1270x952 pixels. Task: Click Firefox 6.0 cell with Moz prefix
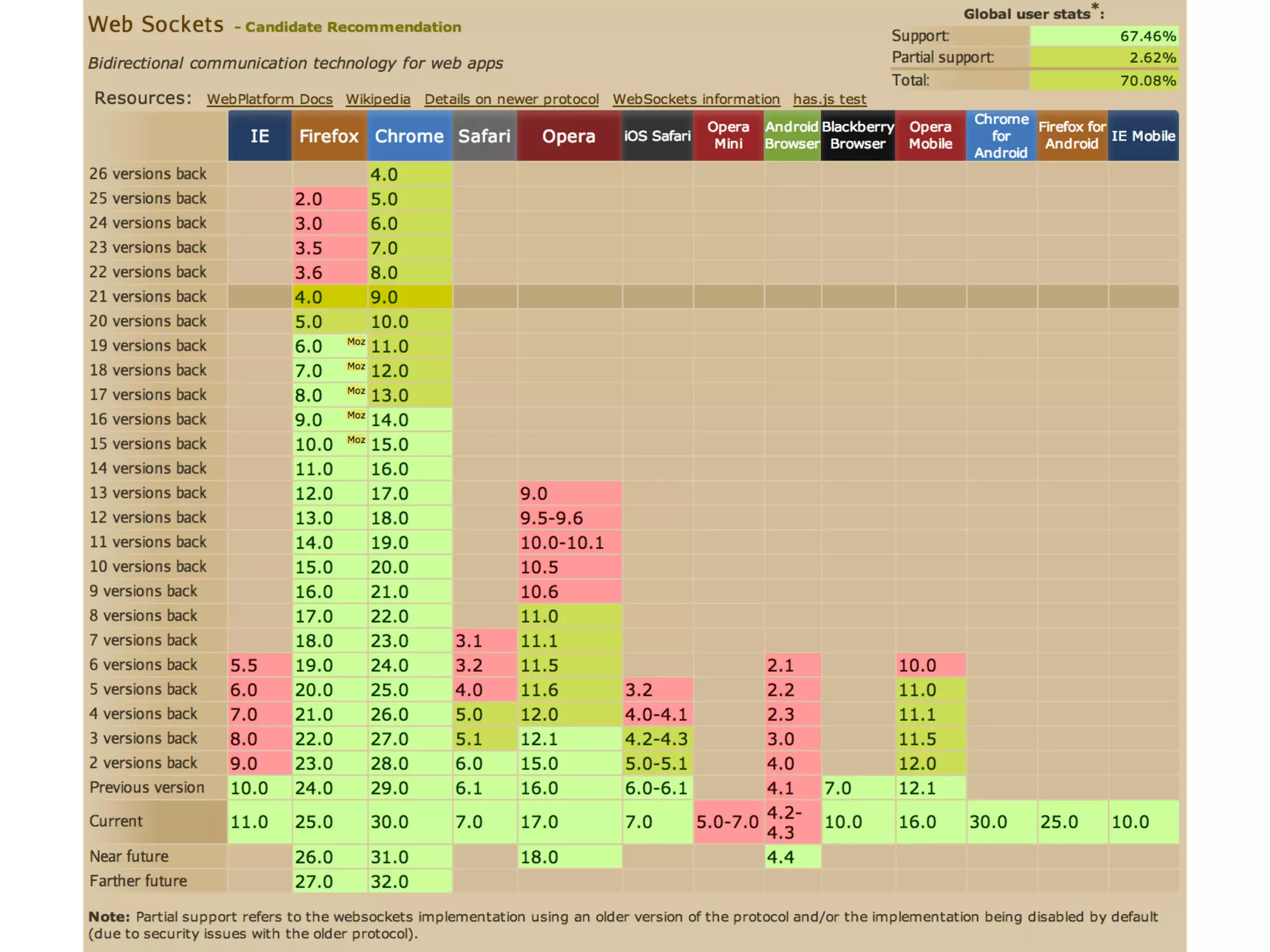(329, 346)
